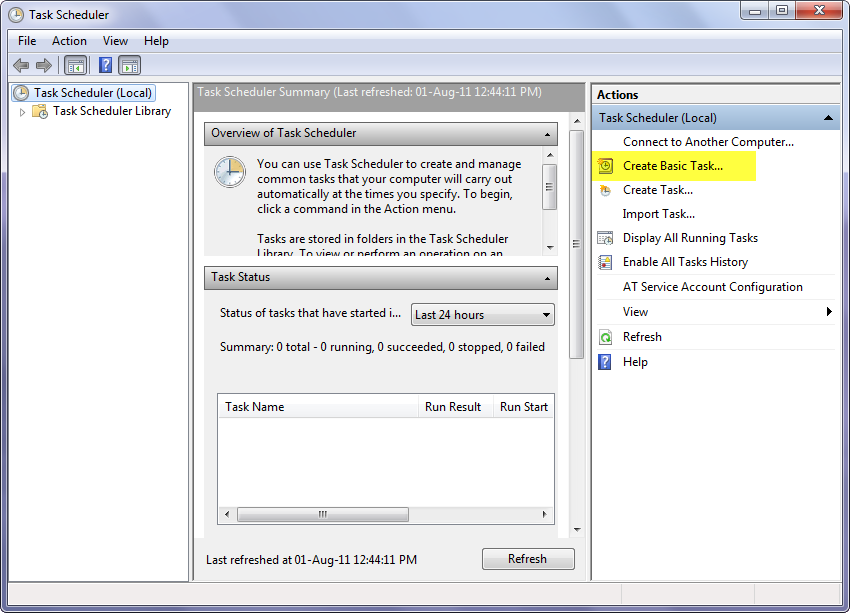Select the Run Result column header
Screen dimensions: 850x613
[453, 406]
